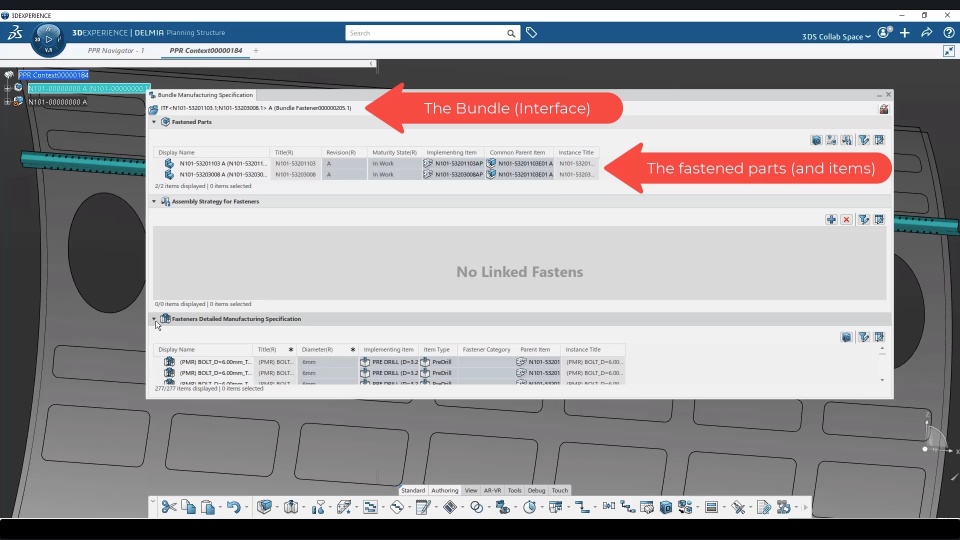Open the Touch toolbar tab
The height and width of the screenshot is (540, 960).
click(x=560, y=490)
